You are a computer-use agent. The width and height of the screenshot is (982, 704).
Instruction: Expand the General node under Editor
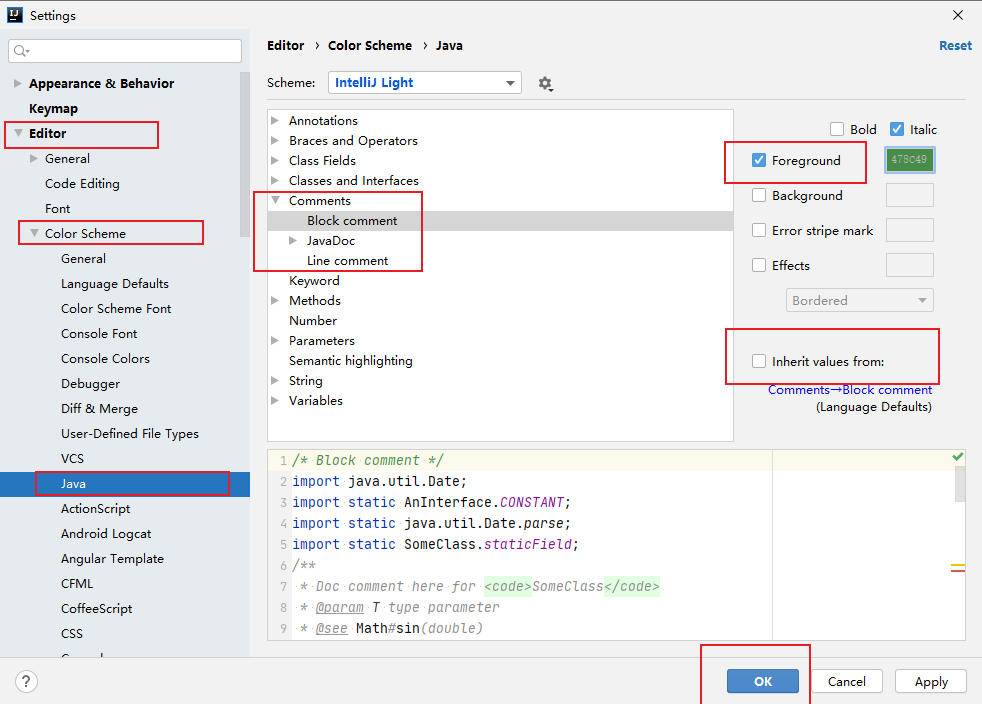tap(34, 158)
